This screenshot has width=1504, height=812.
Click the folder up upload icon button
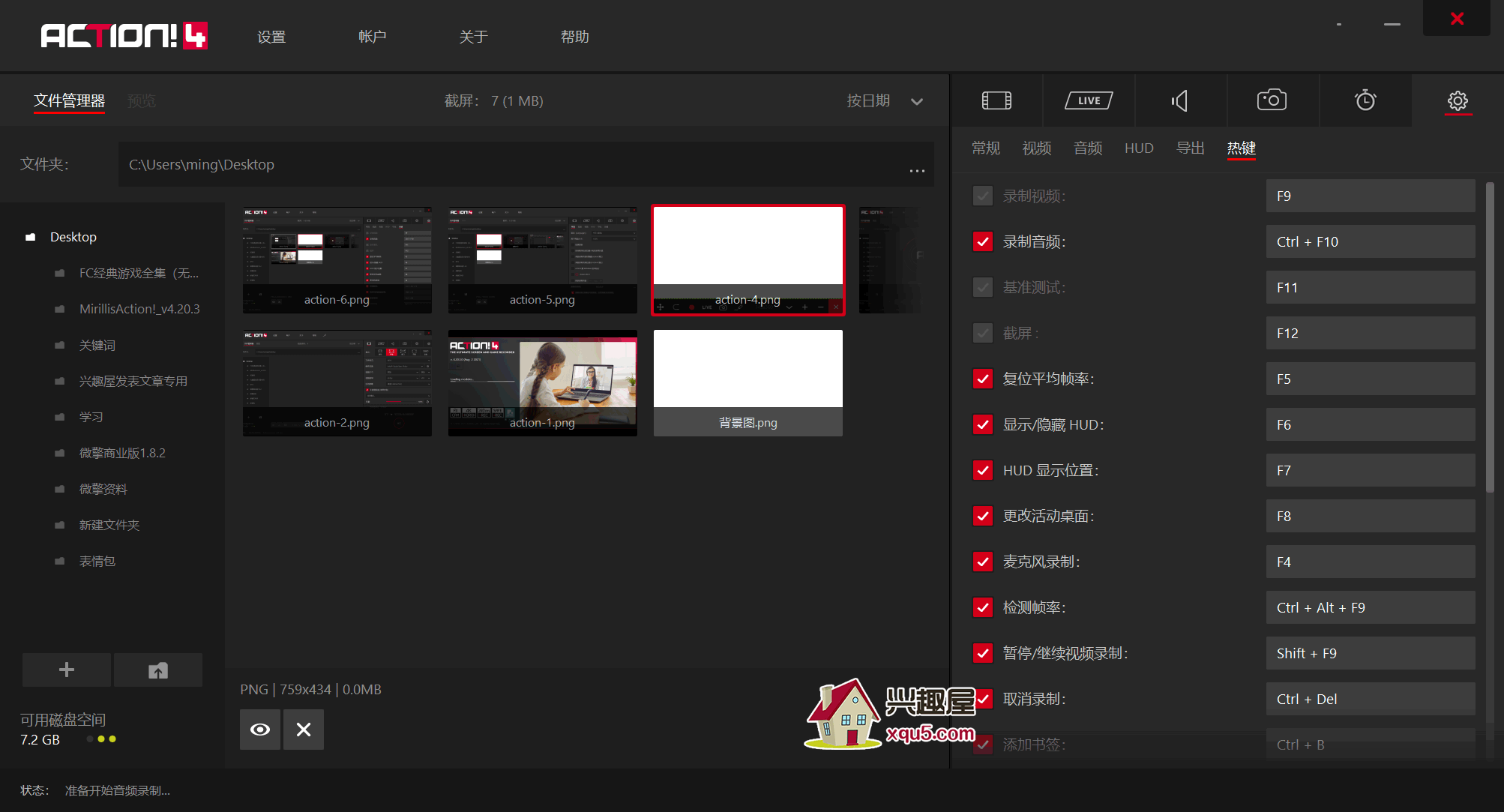pos(158,670)
